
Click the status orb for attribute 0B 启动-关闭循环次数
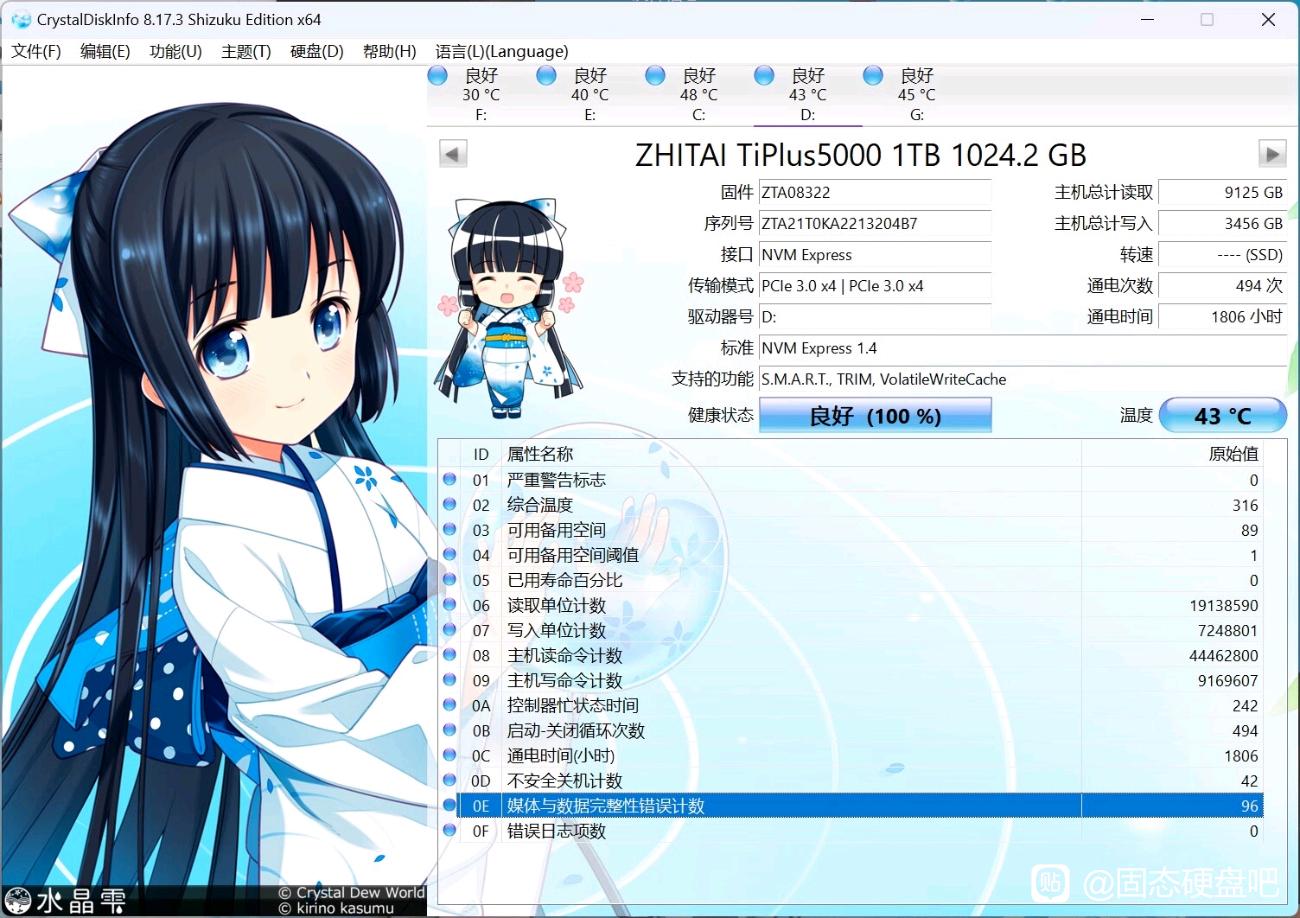[450, 730]
